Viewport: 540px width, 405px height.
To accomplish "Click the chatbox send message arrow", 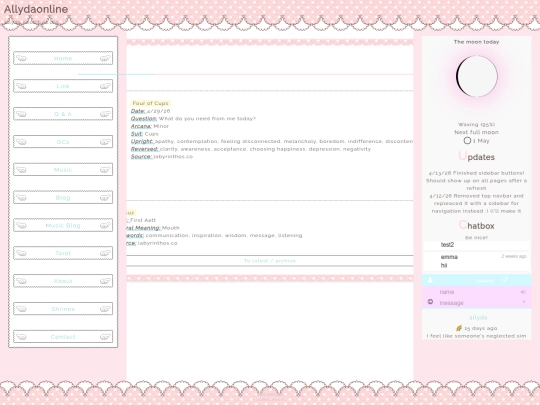I will coord(524,302).
